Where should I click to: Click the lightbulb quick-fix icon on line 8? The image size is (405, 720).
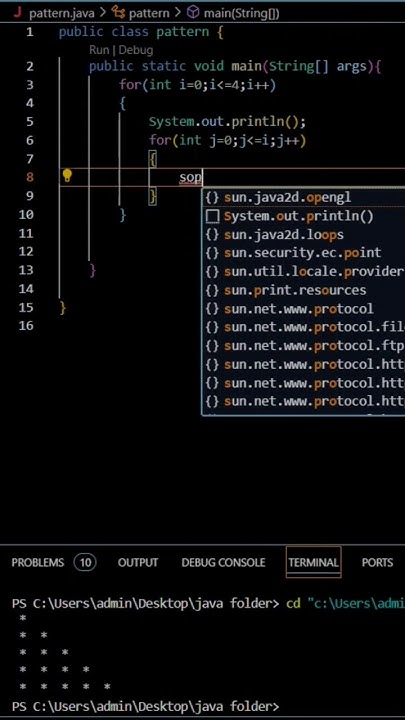click(67, 176)
